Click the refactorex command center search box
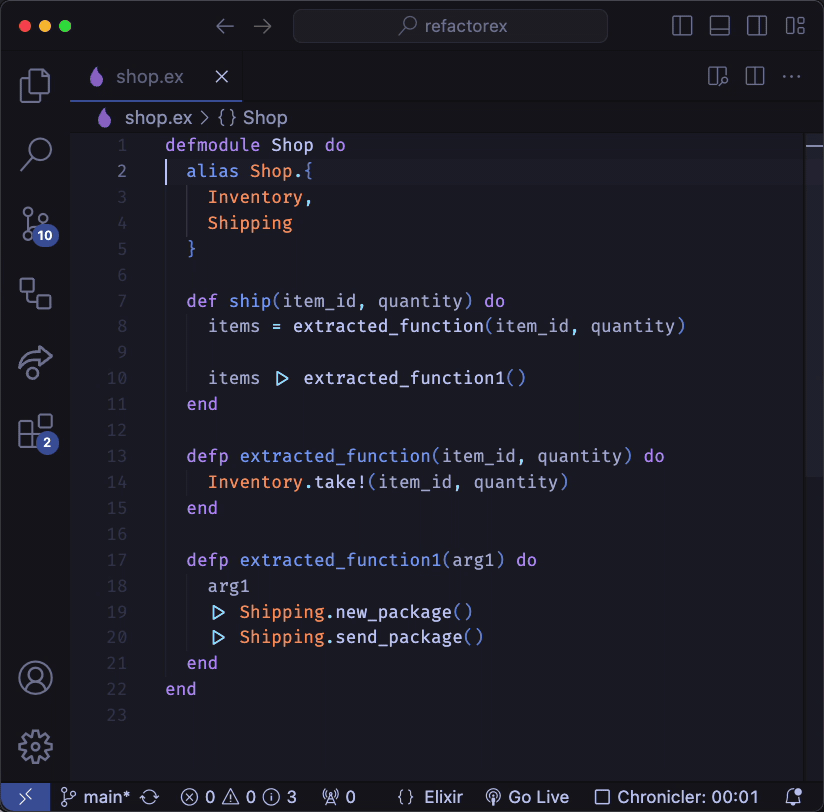 450,26
